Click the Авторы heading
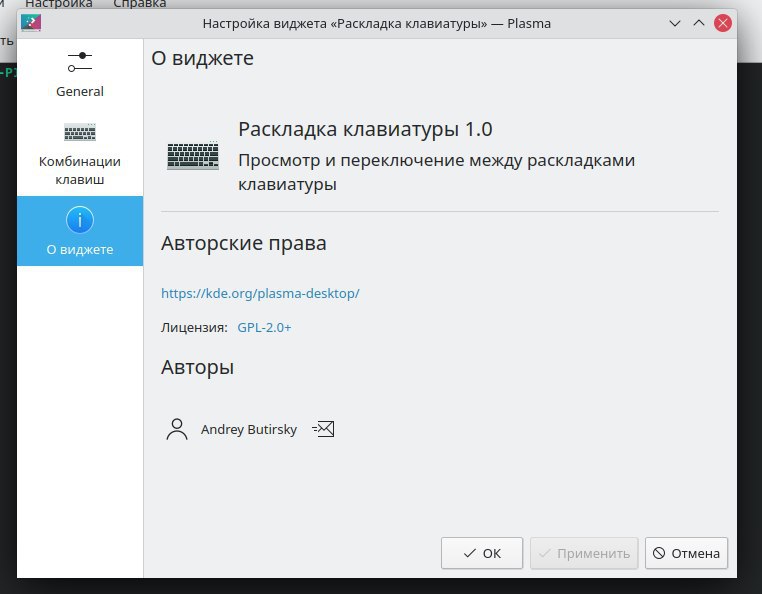Screen dimensions: 762x594 197,367
